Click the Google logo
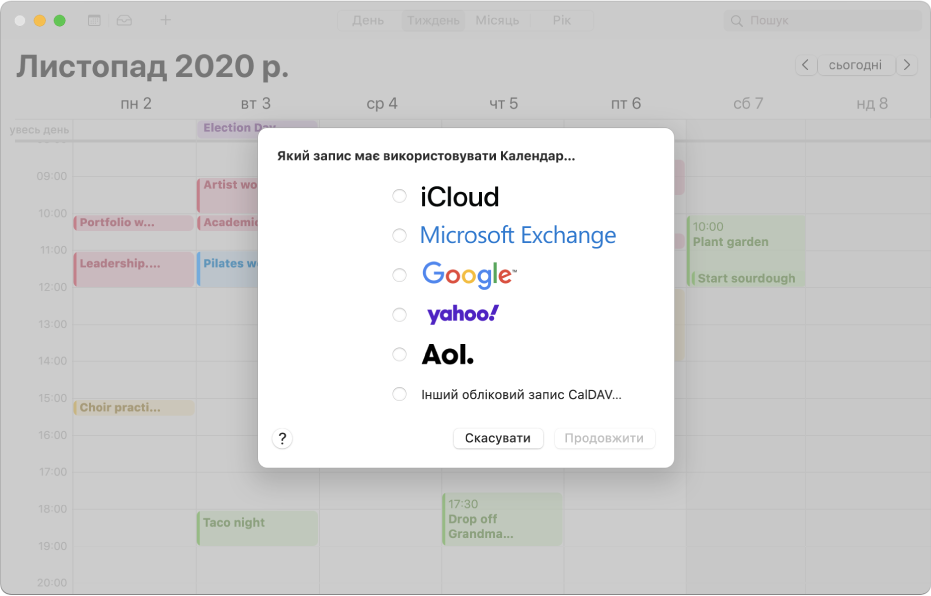Viewport: 931px width, 596px height. (x=469, y=275)
